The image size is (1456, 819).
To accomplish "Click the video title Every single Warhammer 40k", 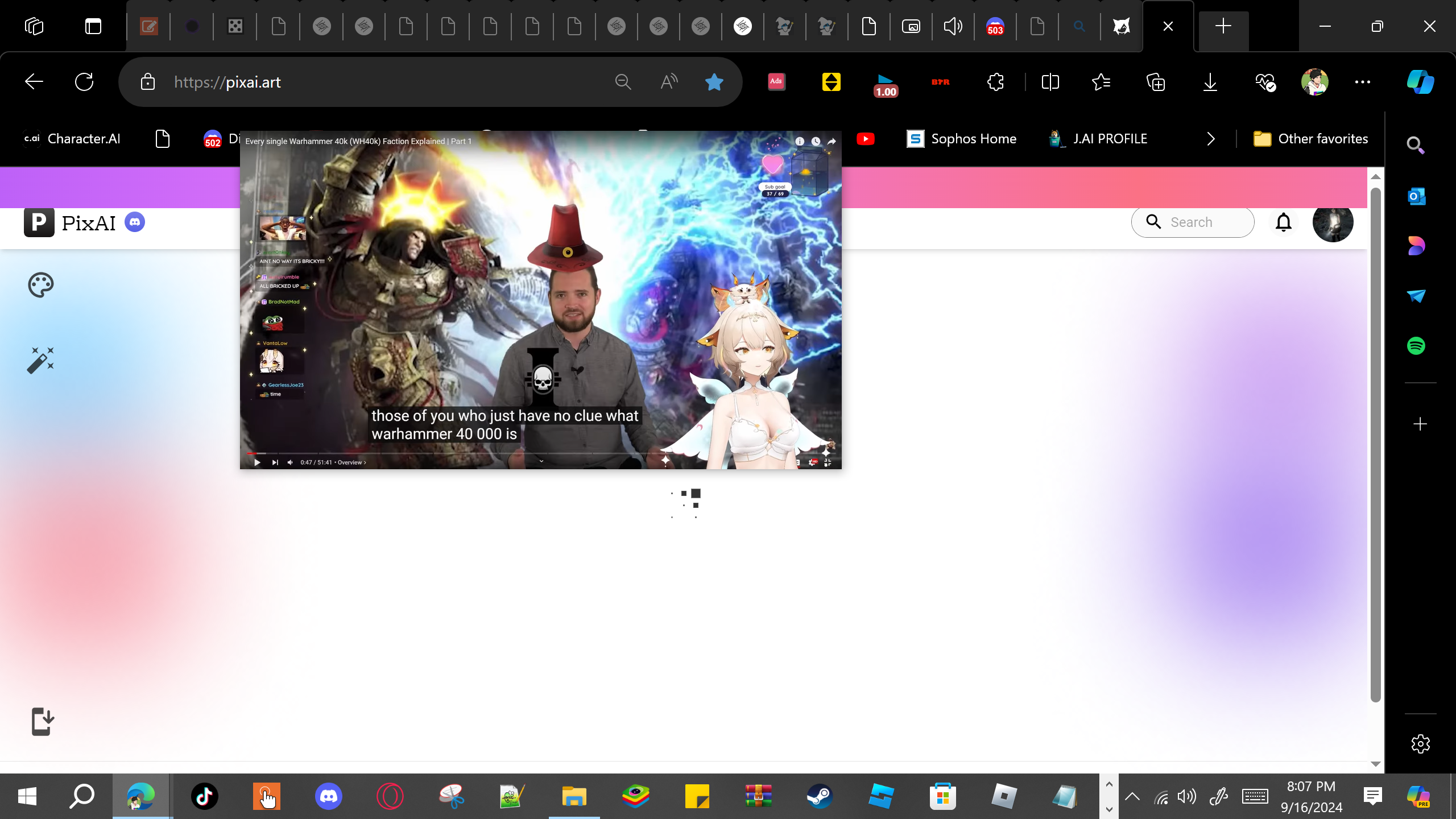I will [358, 141].
